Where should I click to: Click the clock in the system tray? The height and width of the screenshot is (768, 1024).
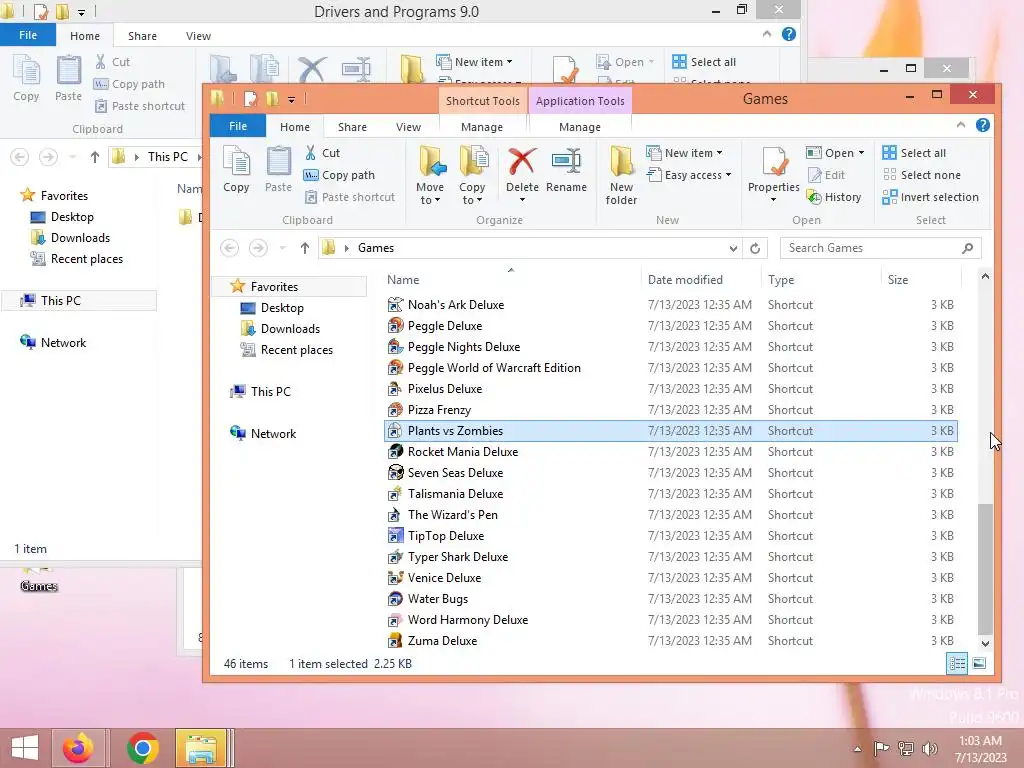click(980, 749)
